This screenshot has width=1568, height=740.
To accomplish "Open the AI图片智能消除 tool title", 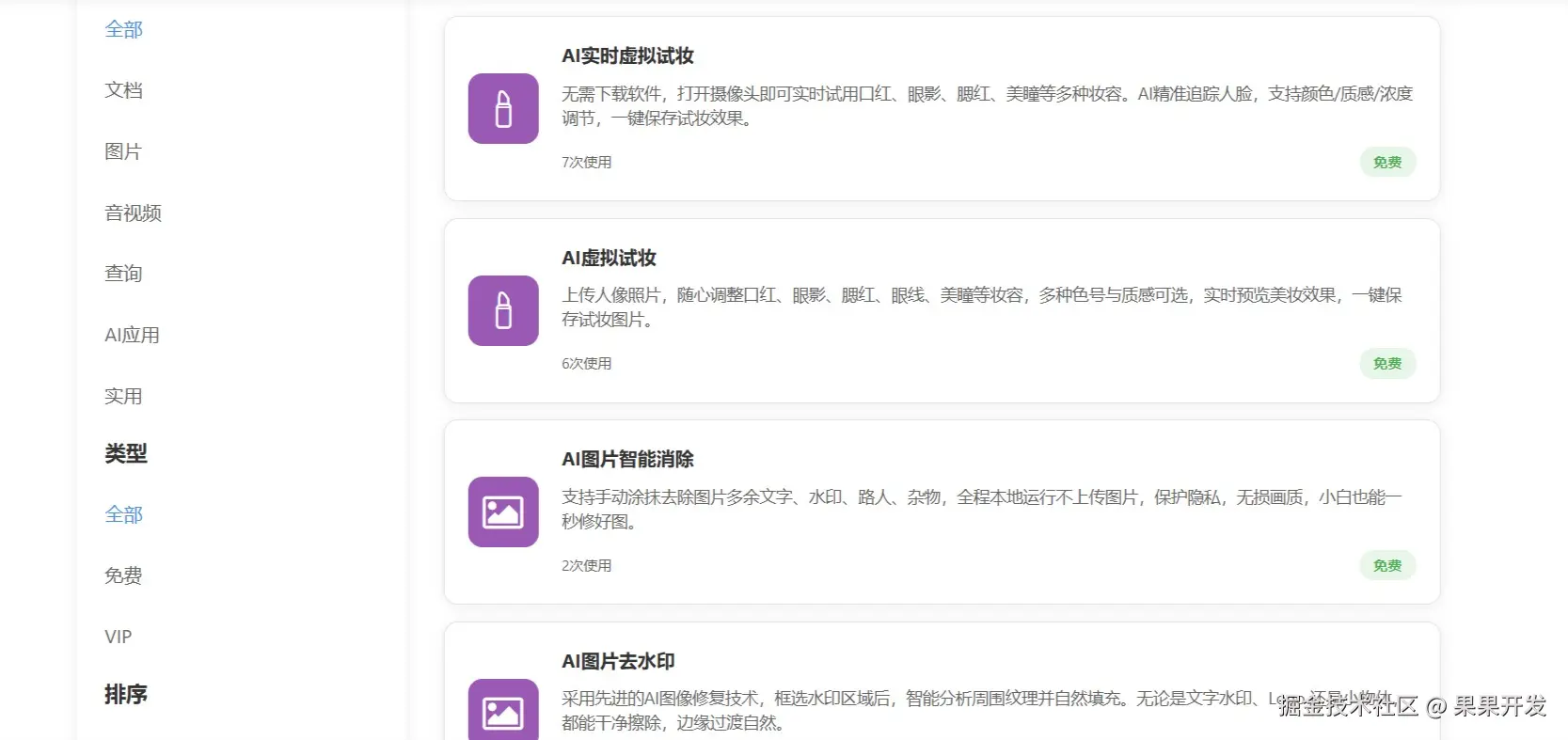I will (x=627, y=459).
